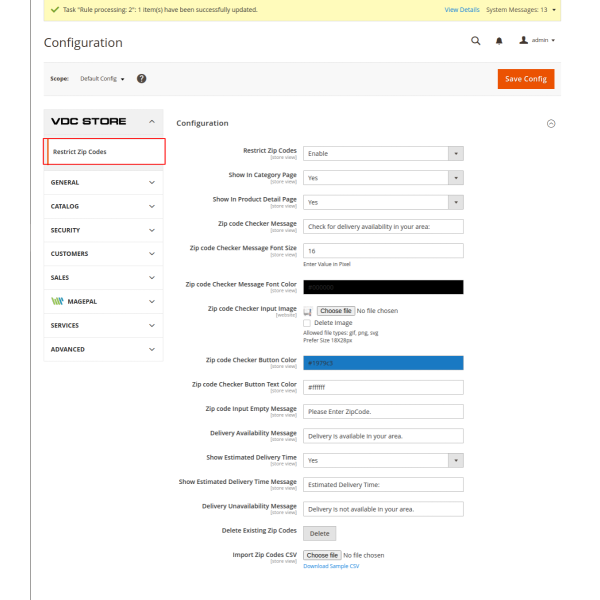
Task: Collapse the Configuration section circle icon
Action: [x=550, y=123]
